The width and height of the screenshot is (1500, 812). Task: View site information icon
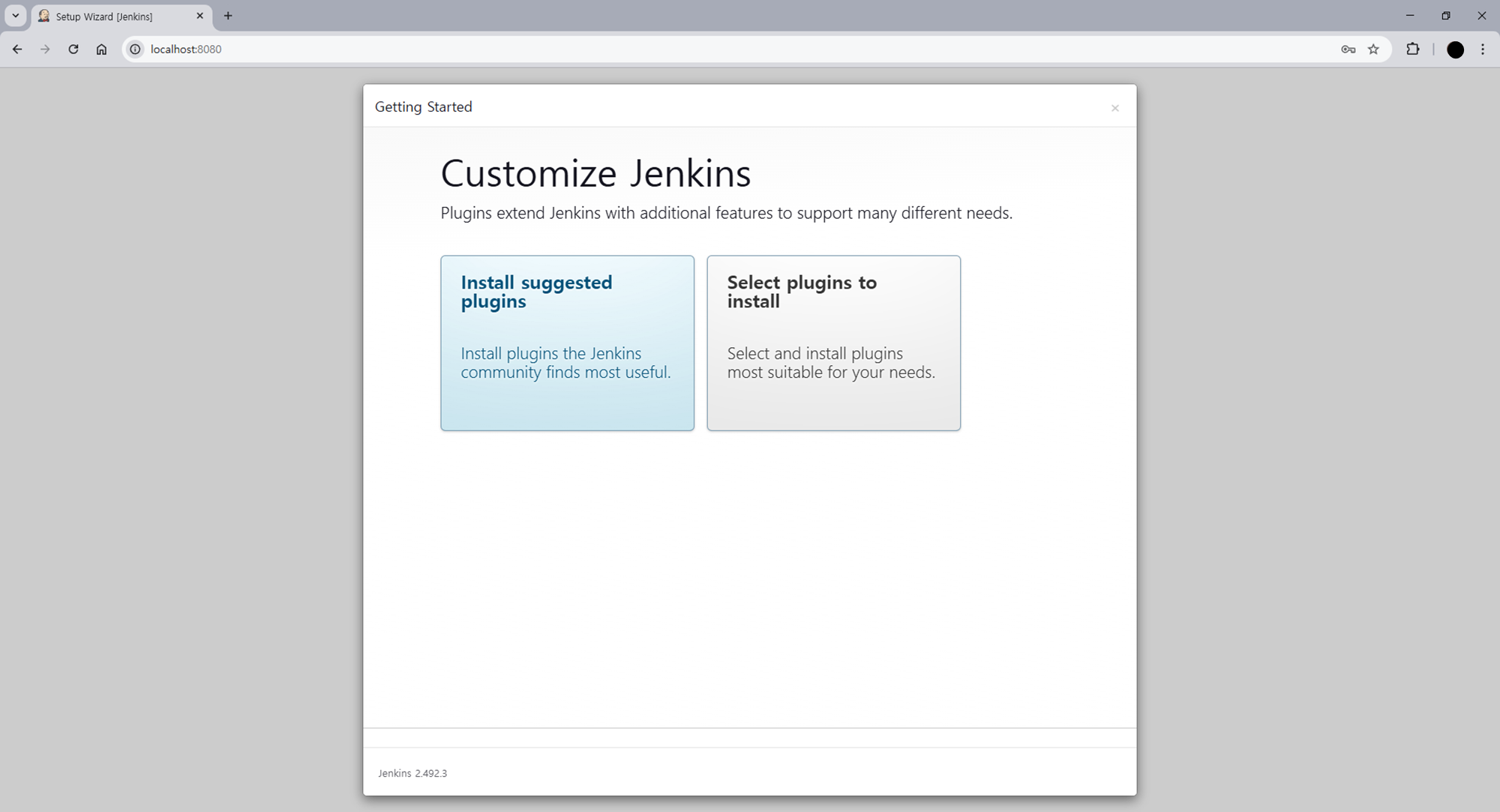[x=135, y=49]
